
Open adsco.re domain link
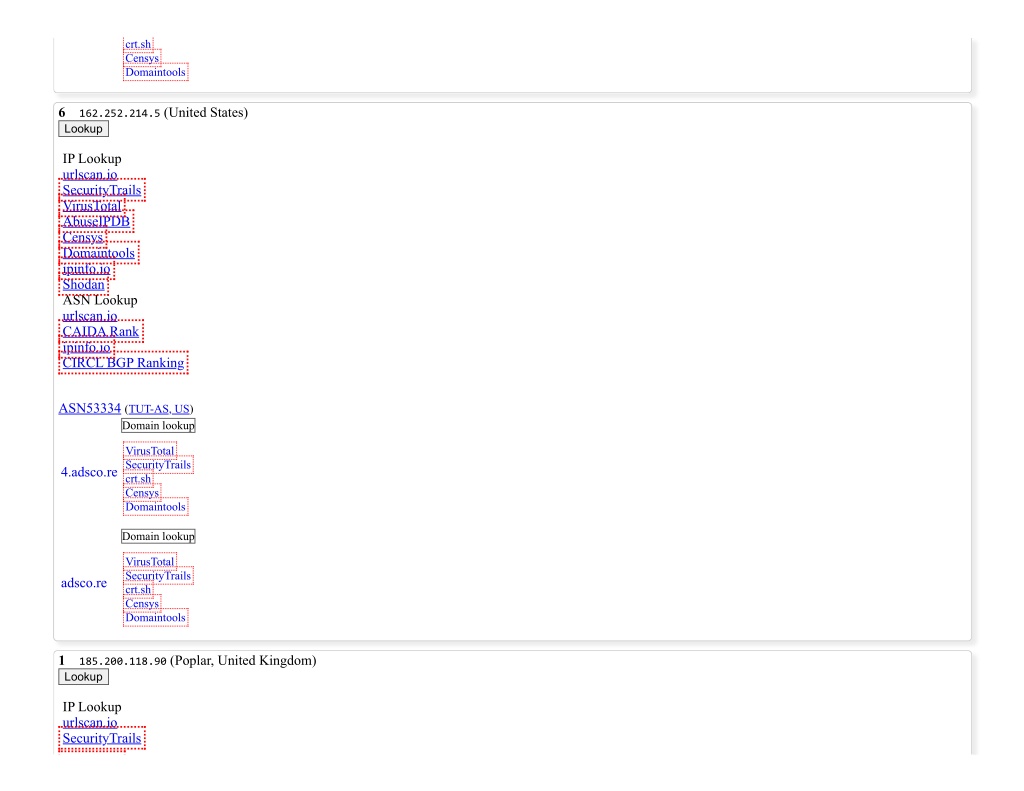pyautogui.click(x=84, y=583)
